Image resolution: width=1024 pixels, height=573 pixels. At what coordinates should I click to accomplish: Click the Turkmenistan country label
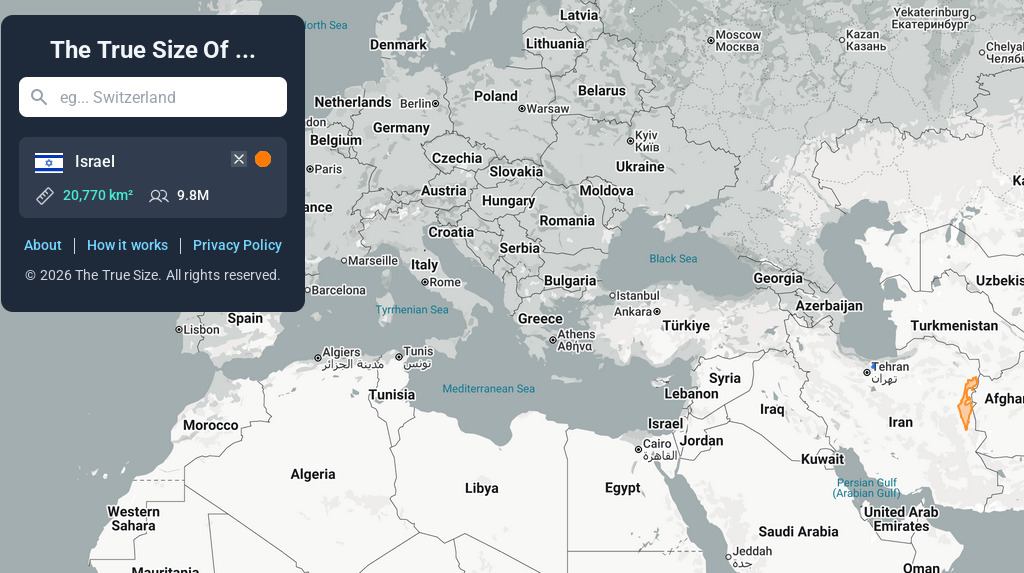pyautogui.click(x=954, y=326)
